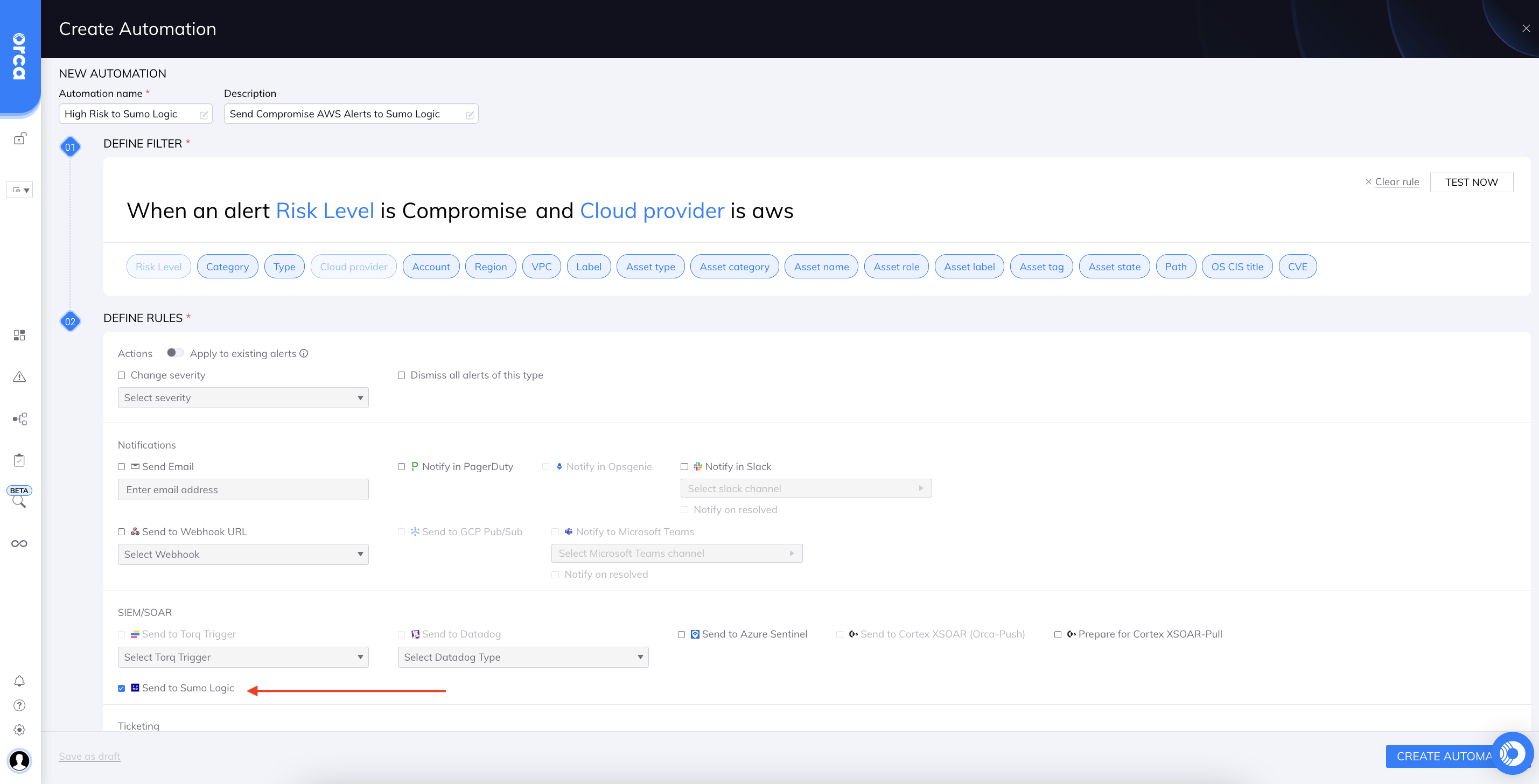This screenshot has width=1539, height=784.
Task: Click the TEST NOW button
Action: 1471,182
